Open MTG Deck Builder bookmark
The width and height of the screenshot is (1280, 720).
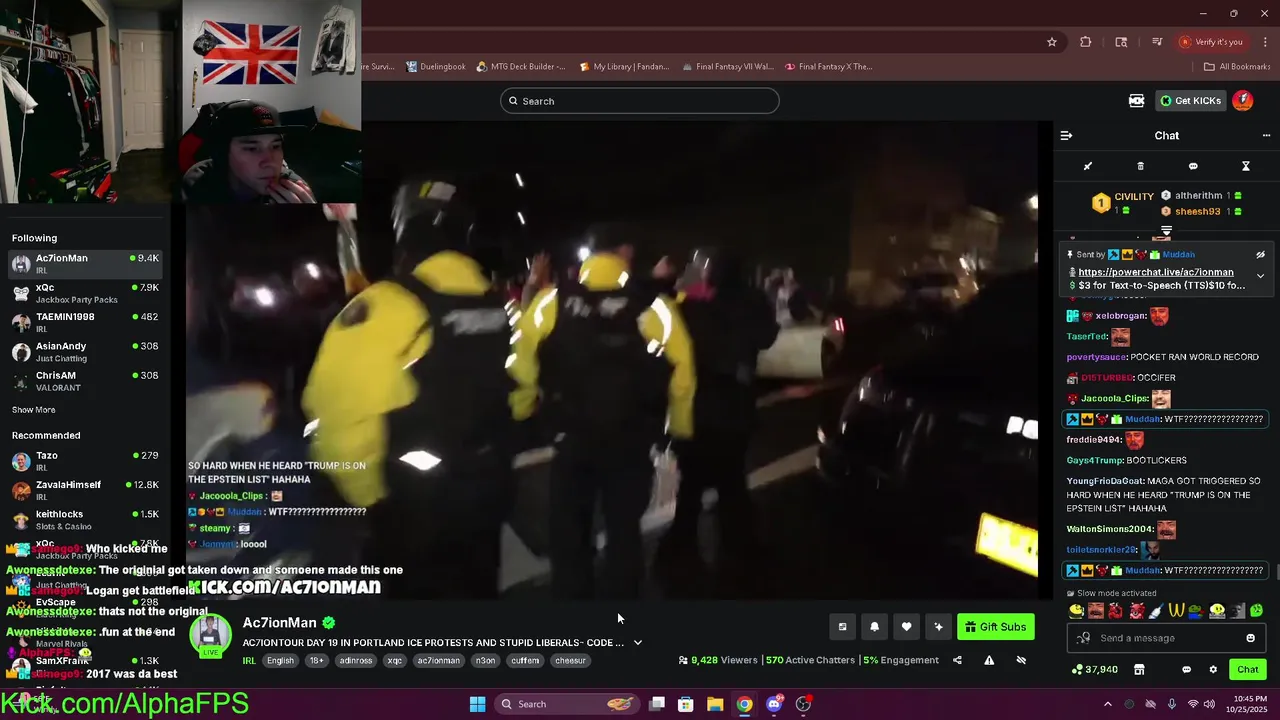pos(521,67)
